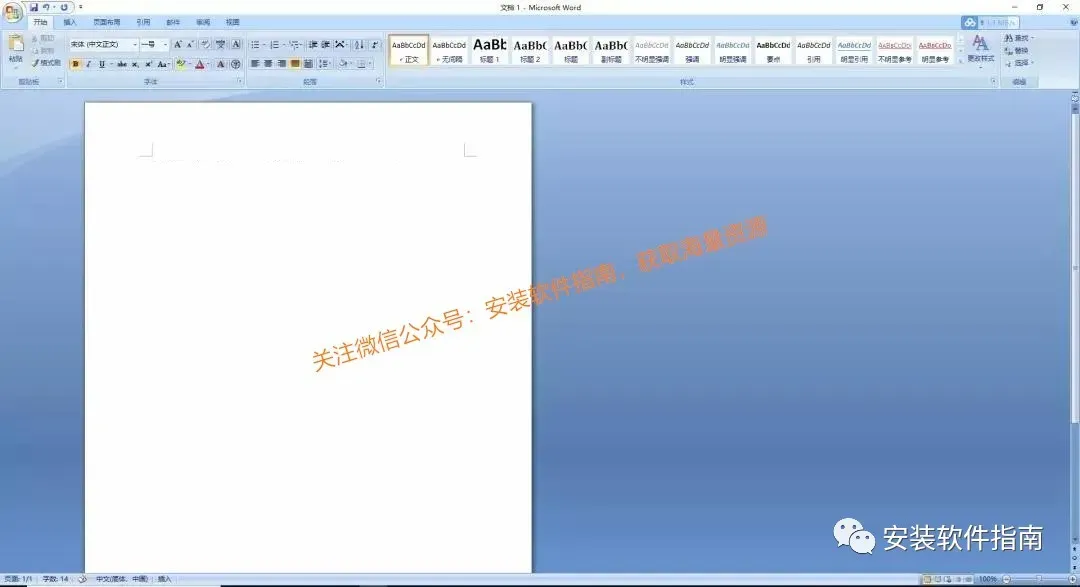
Task: Toggle Underline formatting
Action: [102, 64]
